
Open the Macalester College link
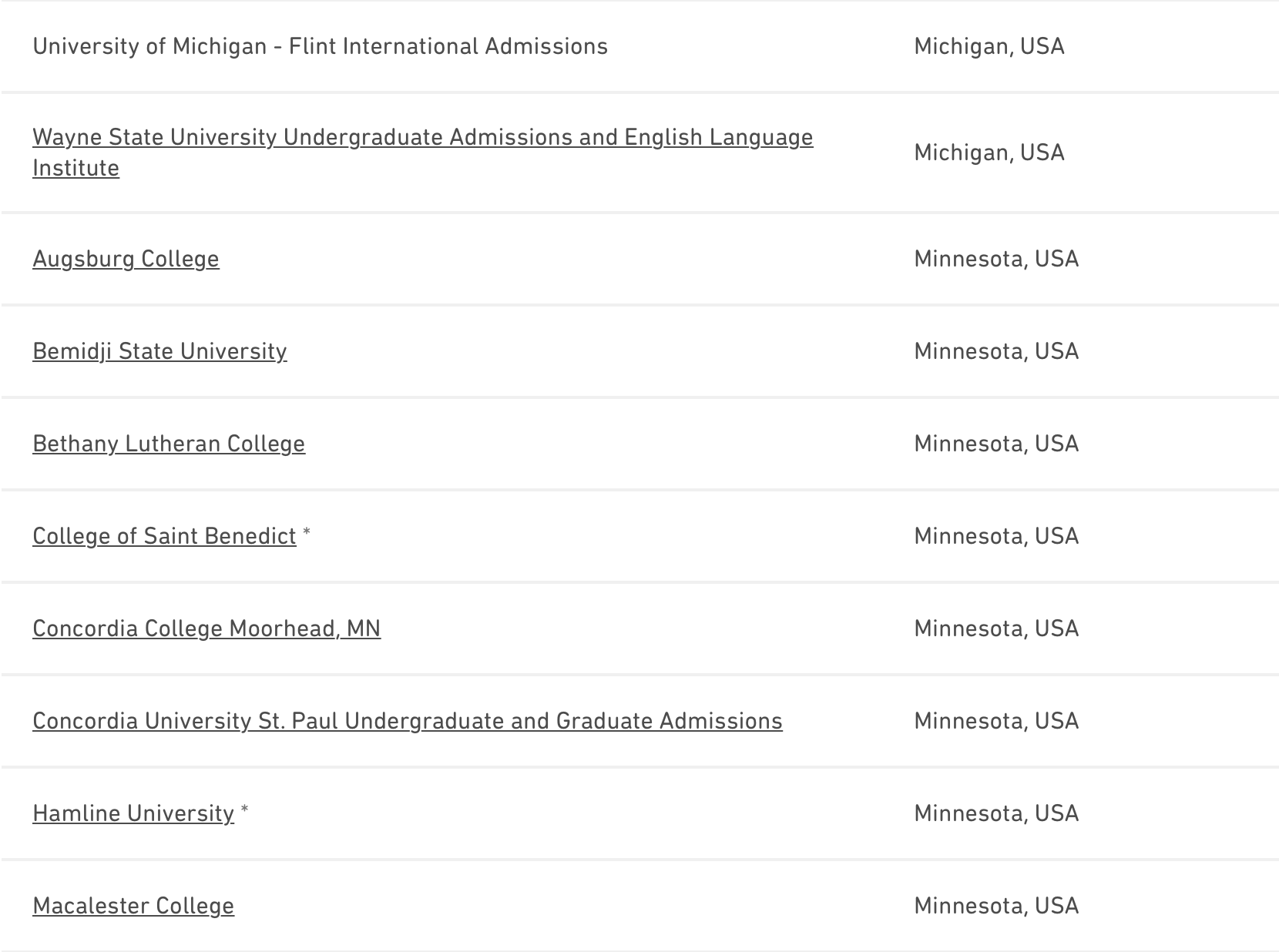pos(133,907)
